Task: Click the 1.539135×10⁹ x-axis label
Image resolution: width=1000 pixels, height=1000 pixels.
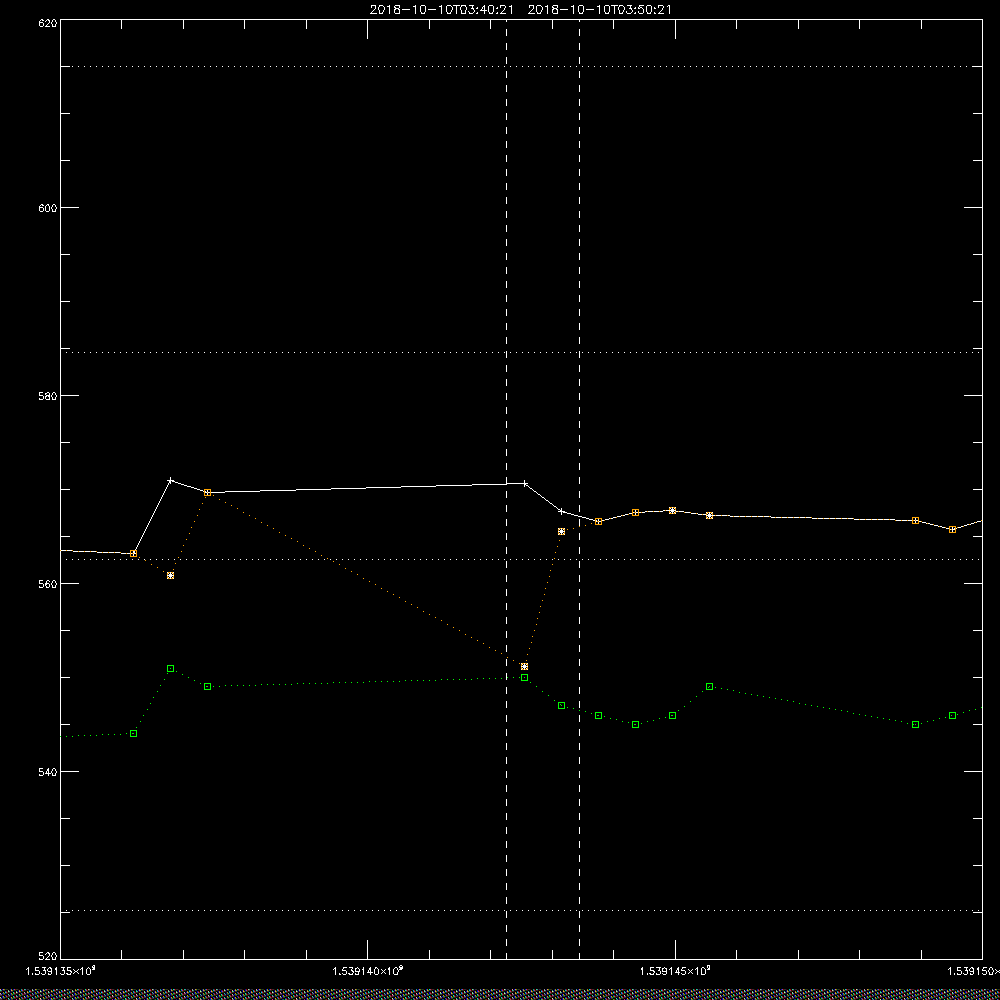Action: [x=61, y=971]
